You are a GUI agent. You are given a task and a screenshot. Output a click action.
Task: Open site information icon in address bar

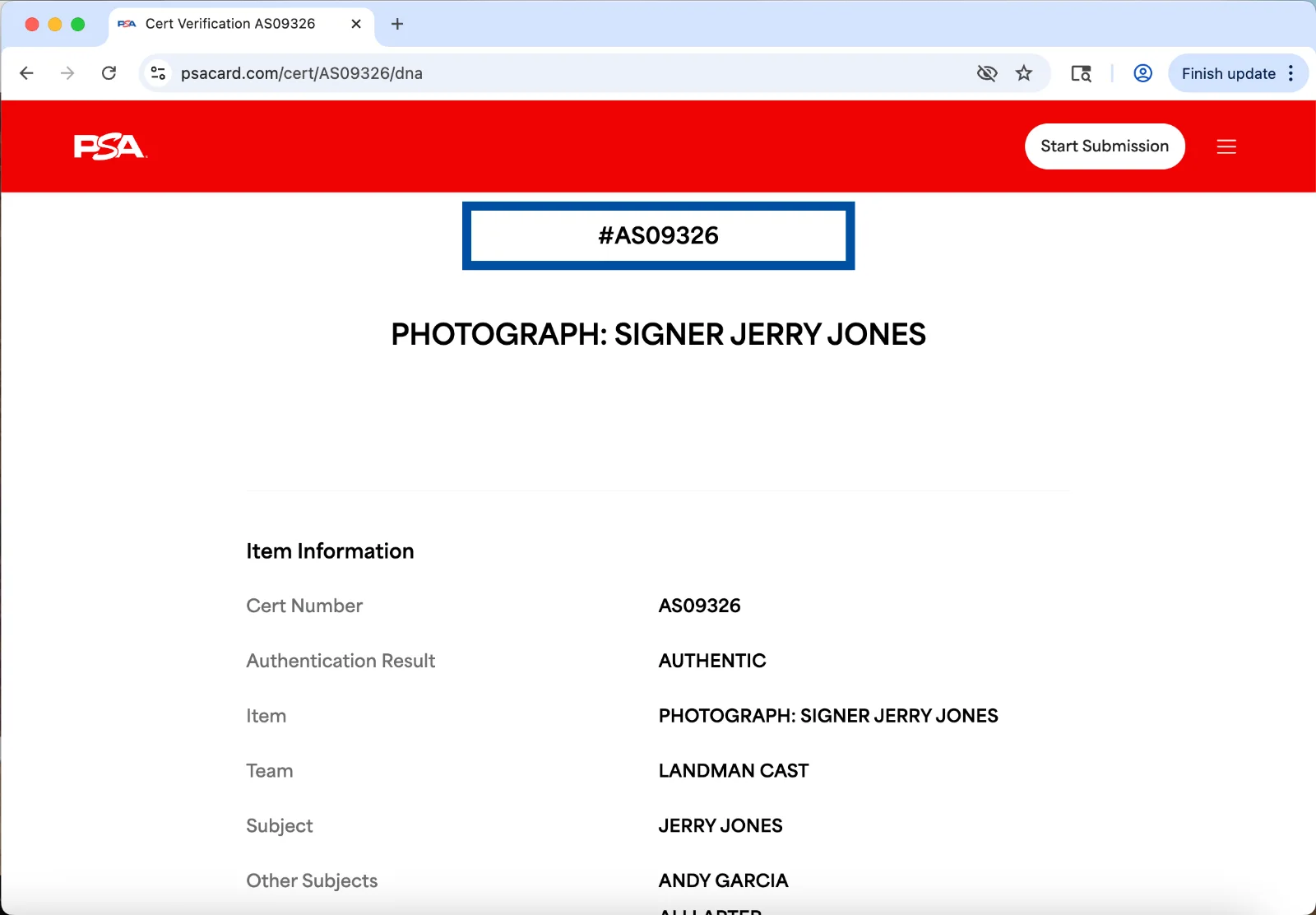[158, 73]
